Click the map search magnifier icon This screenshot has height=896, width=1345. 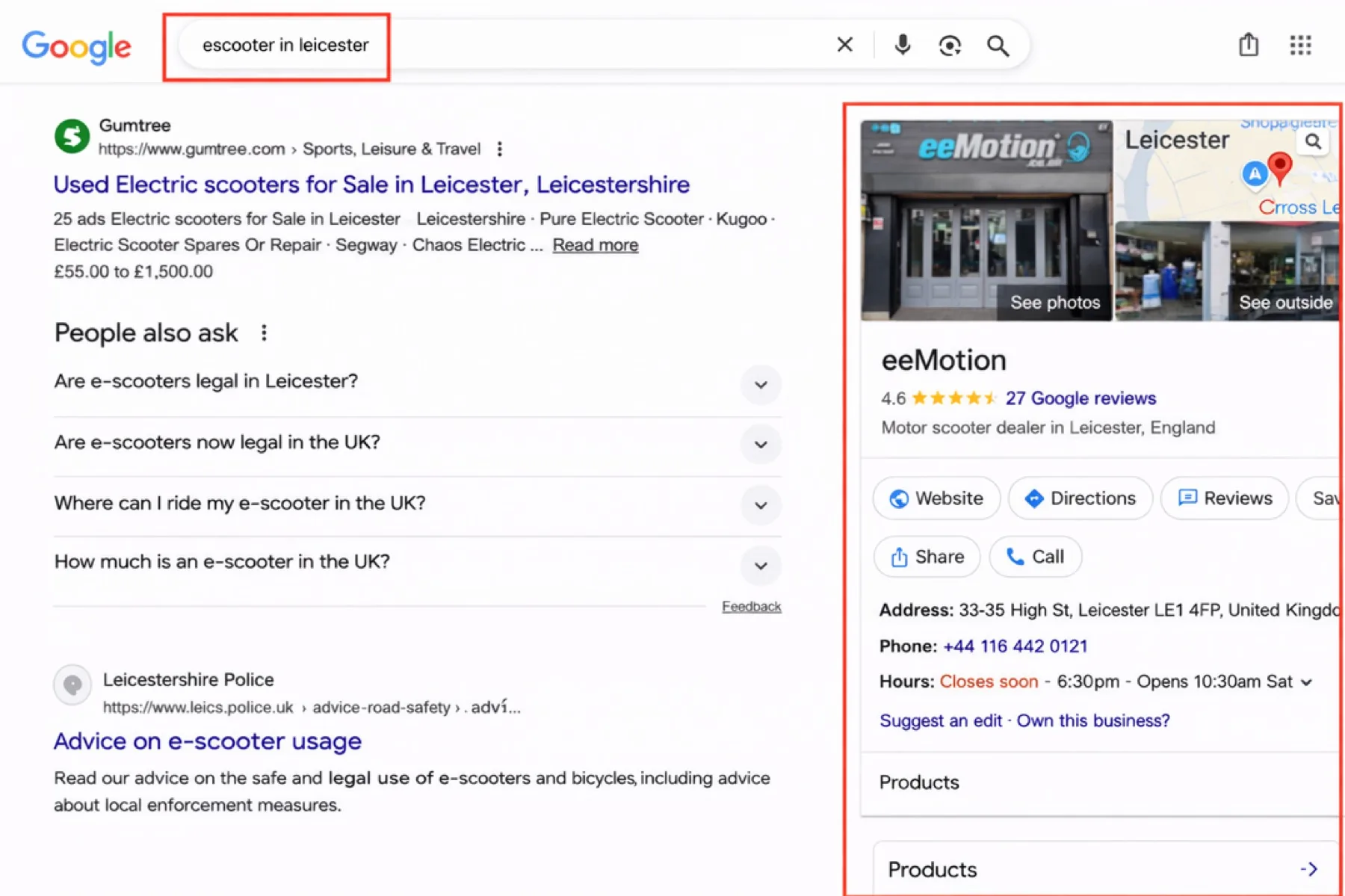click(x=1313, y=141)
